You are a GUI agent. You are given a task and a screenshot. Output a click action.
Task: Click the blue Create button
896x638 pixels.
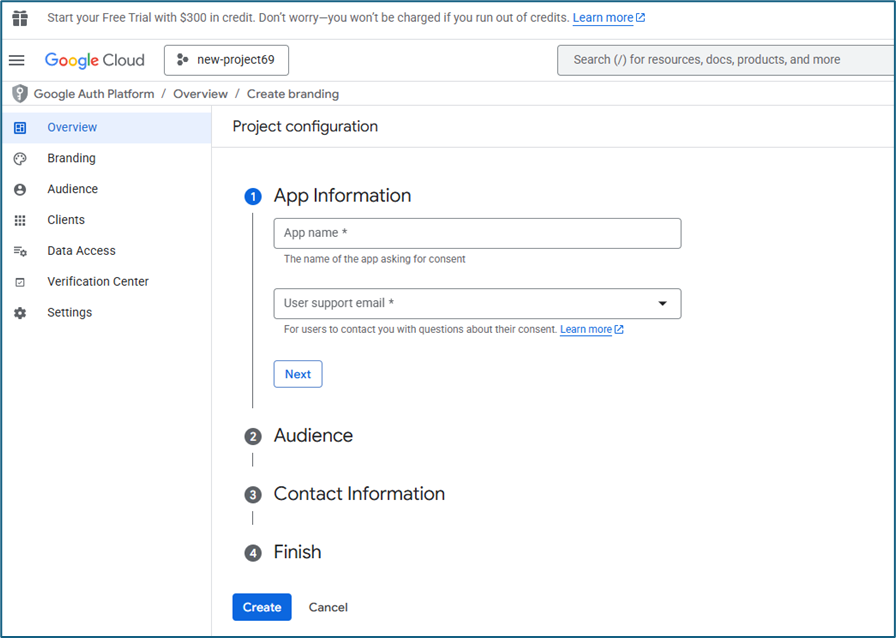(x=262, y=607)
